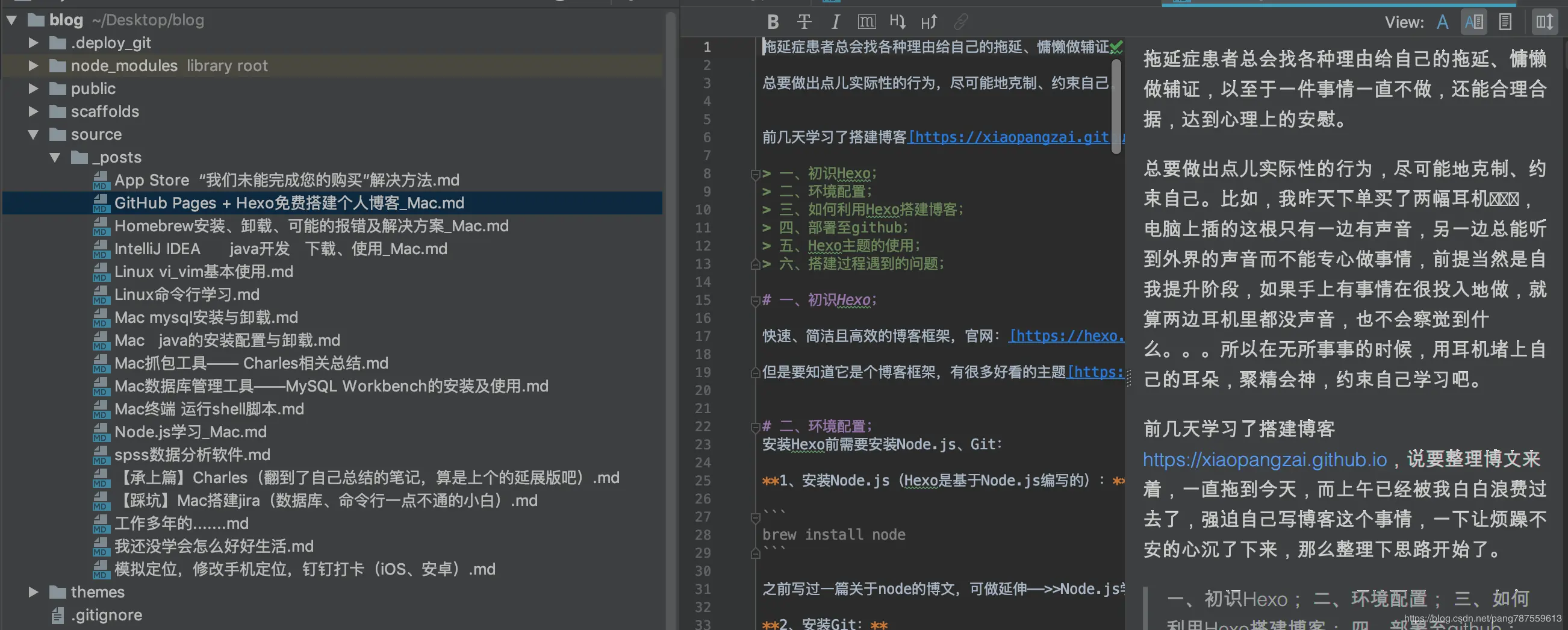Image resolution: width=1568 pixels, height=630 pixels.
Task: Click the '安装Hexo前需要安装Node.js、Git' editor line
Action: [882, 445]
